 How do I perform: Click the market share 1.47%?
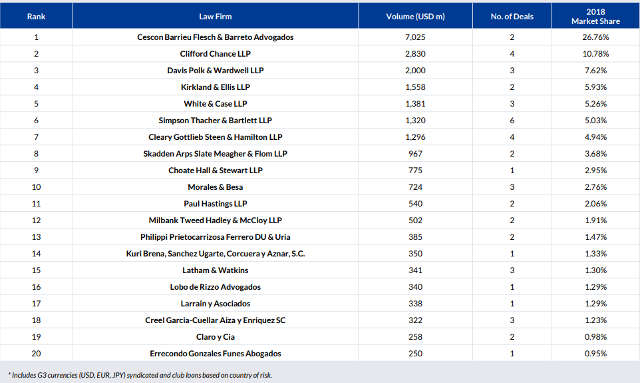click(x=596, y=237)
